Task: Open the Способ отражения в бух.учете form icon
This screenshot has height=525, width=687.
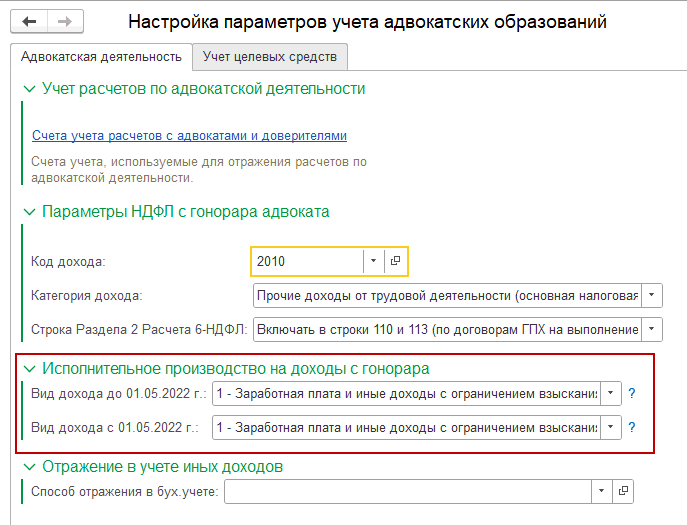Action: click(x=622, y=491)
